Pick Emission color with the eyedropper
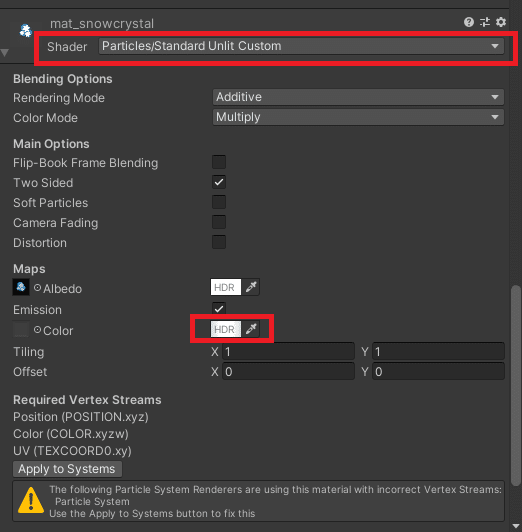522x532 pixels. 251,329
